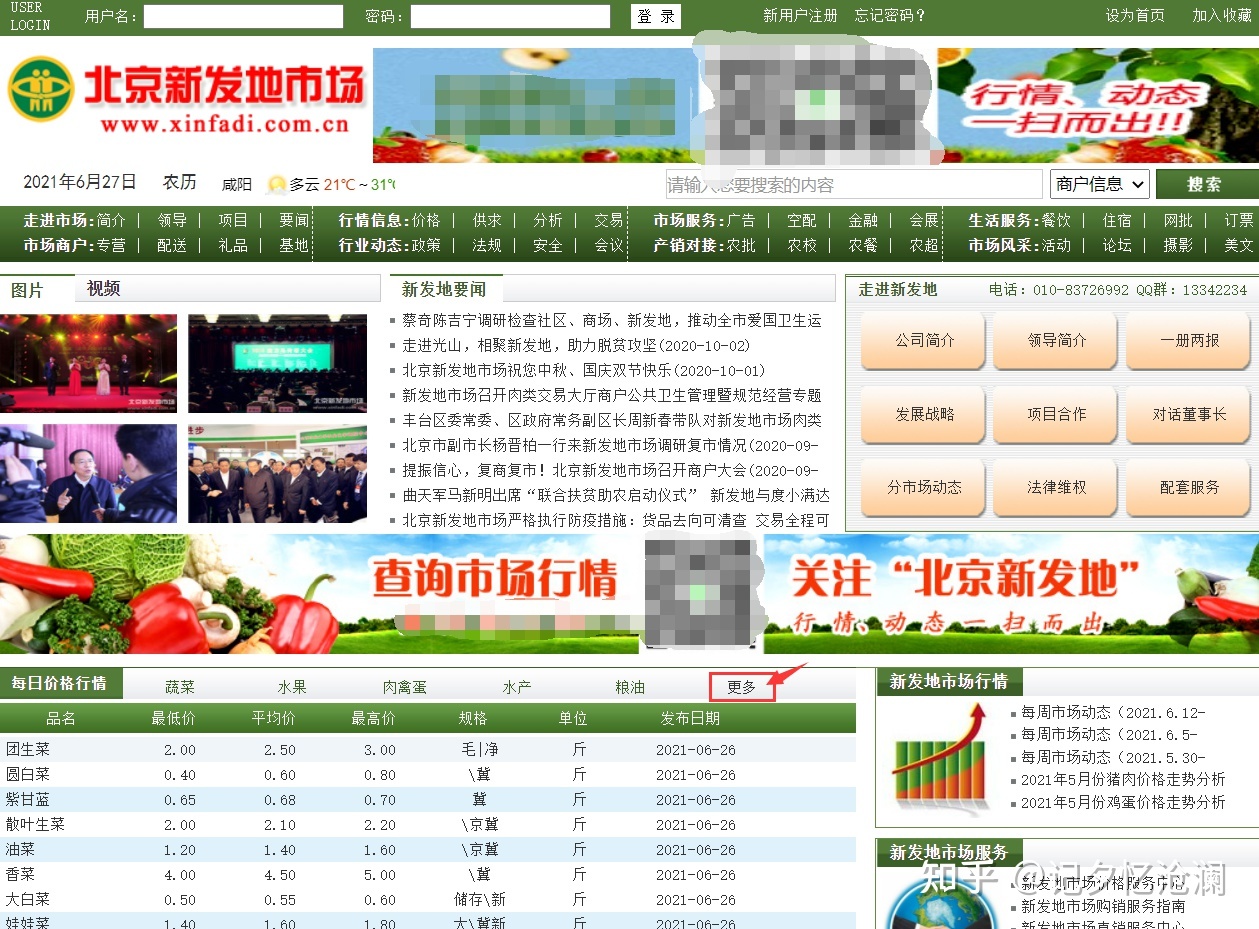The image size is (1259, 929).
Task: Click the 配套服务 button
Action: coord(1189,488)
